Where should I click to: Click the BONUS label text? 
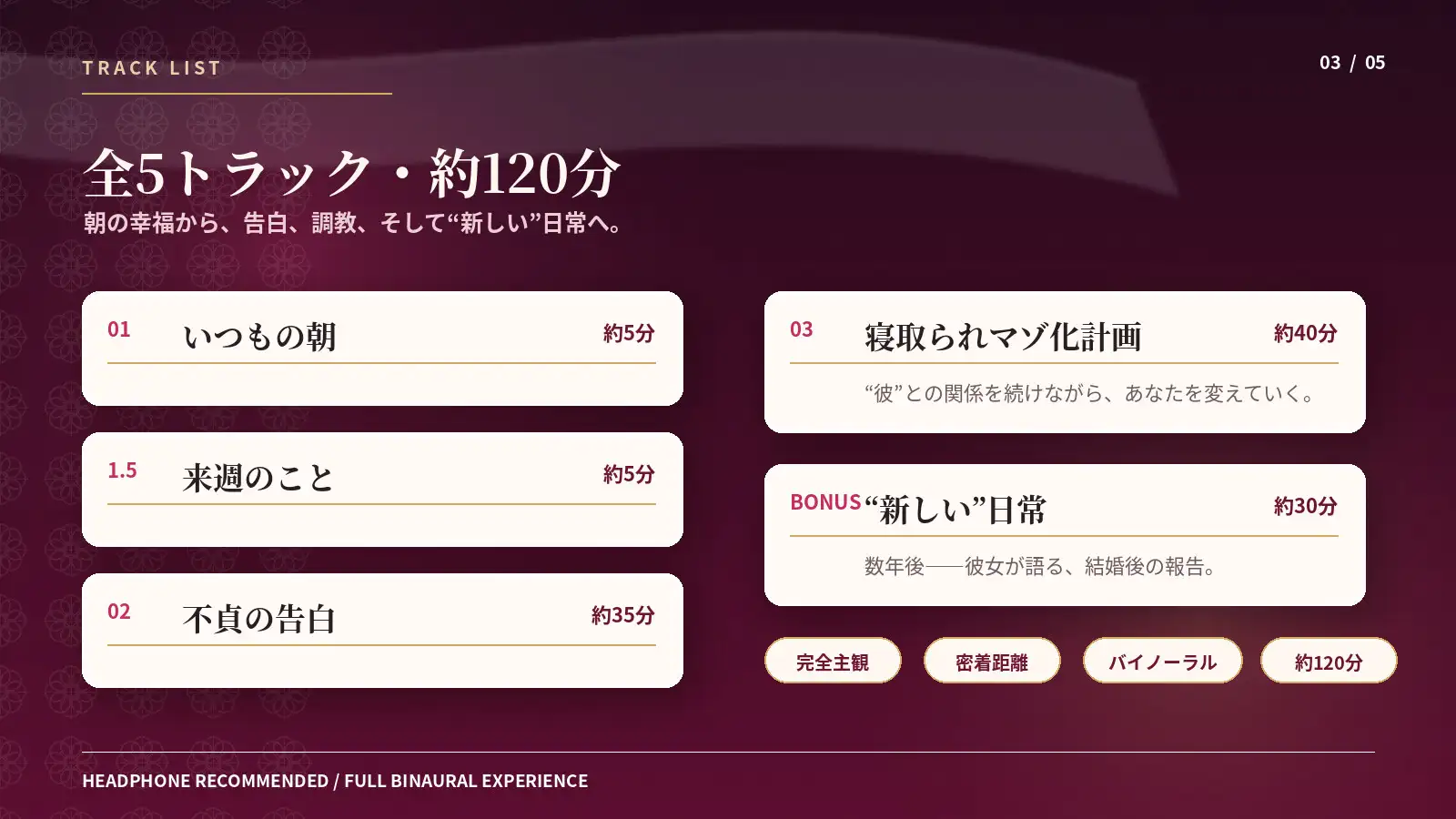pos(825,502)
